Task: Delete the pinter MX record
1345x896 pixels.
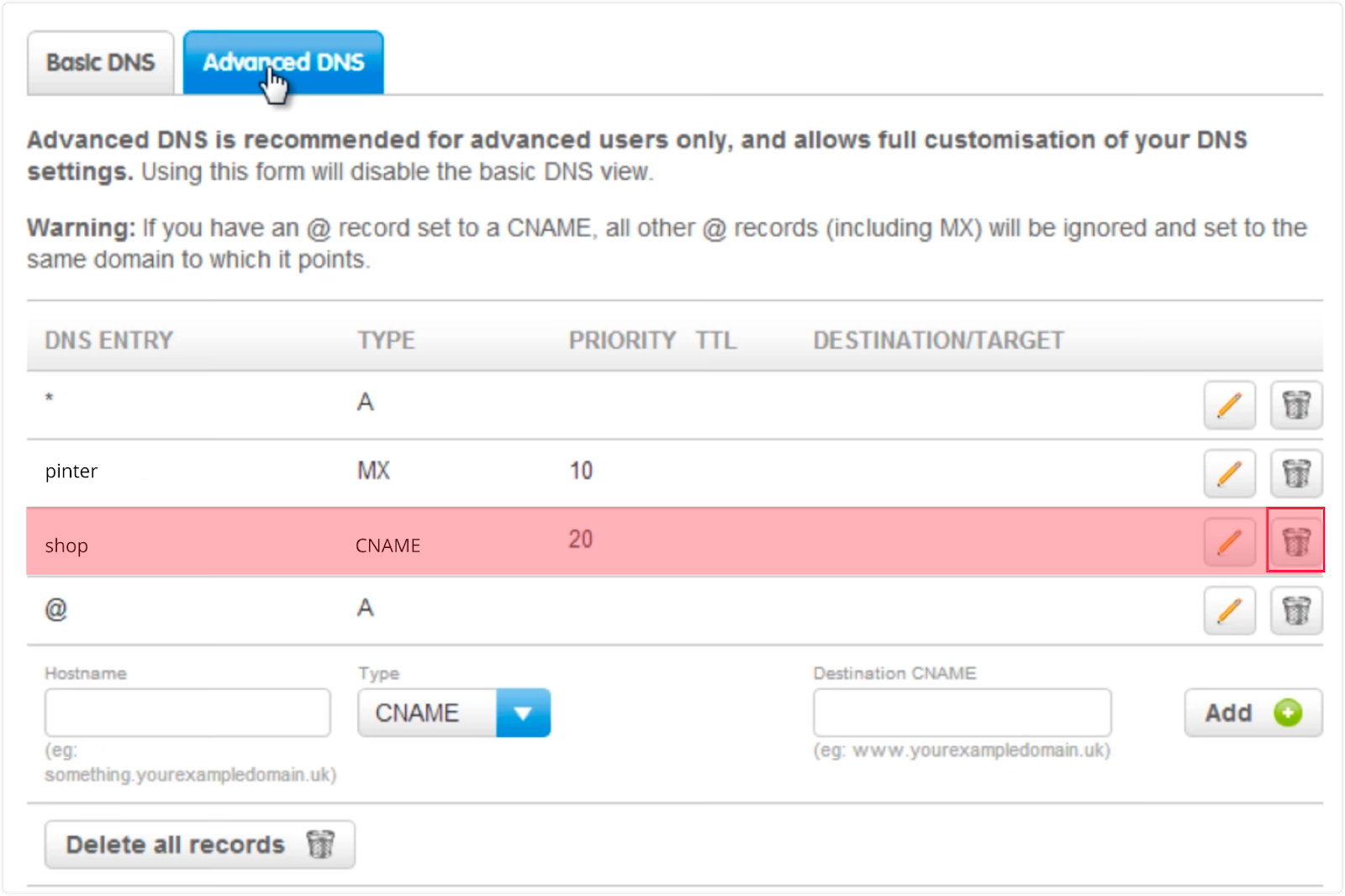Action: pyautogui.click(x=1296, y=473)
